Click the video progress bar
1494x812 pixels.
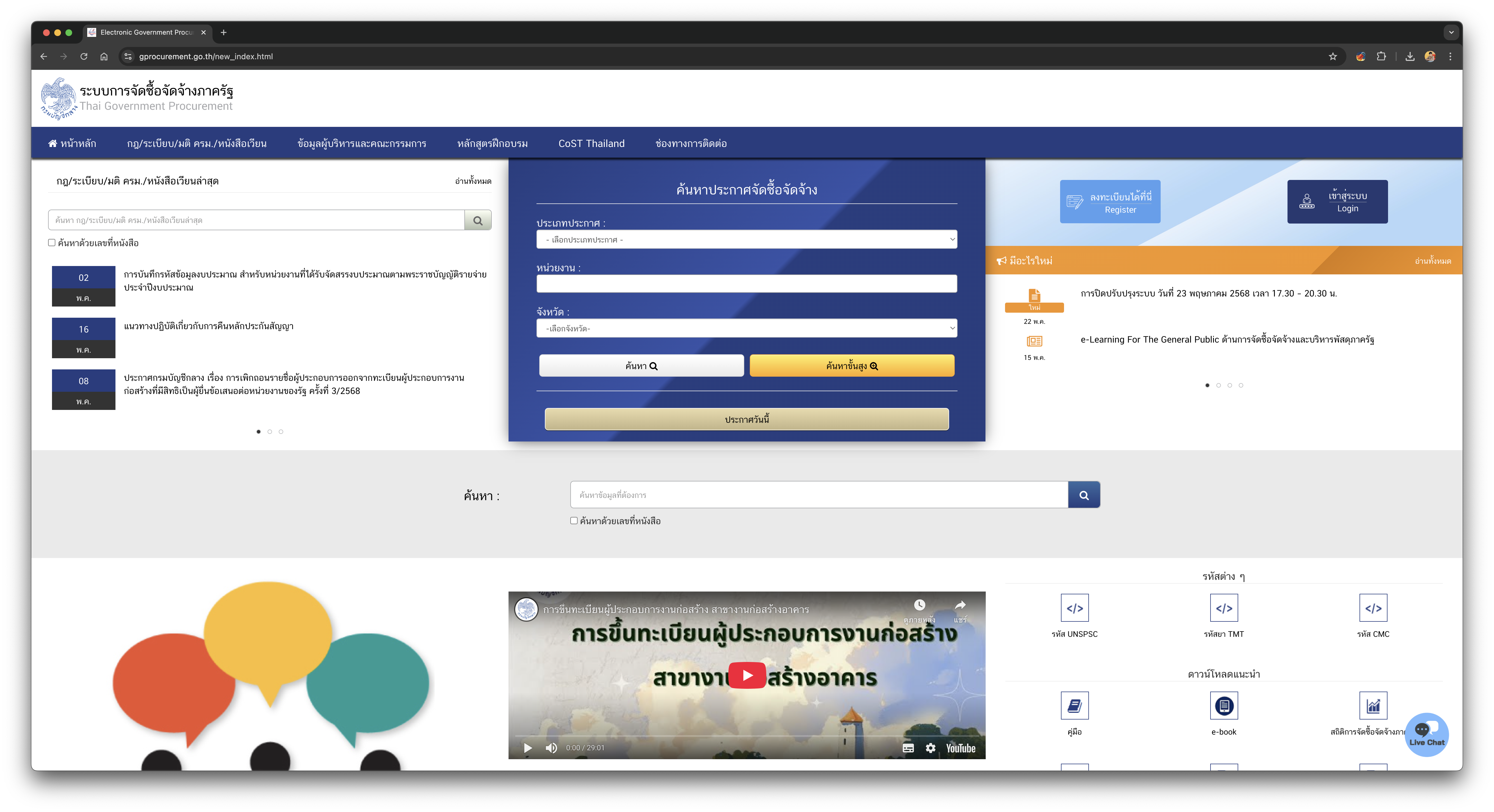click(x=746, y=736)
